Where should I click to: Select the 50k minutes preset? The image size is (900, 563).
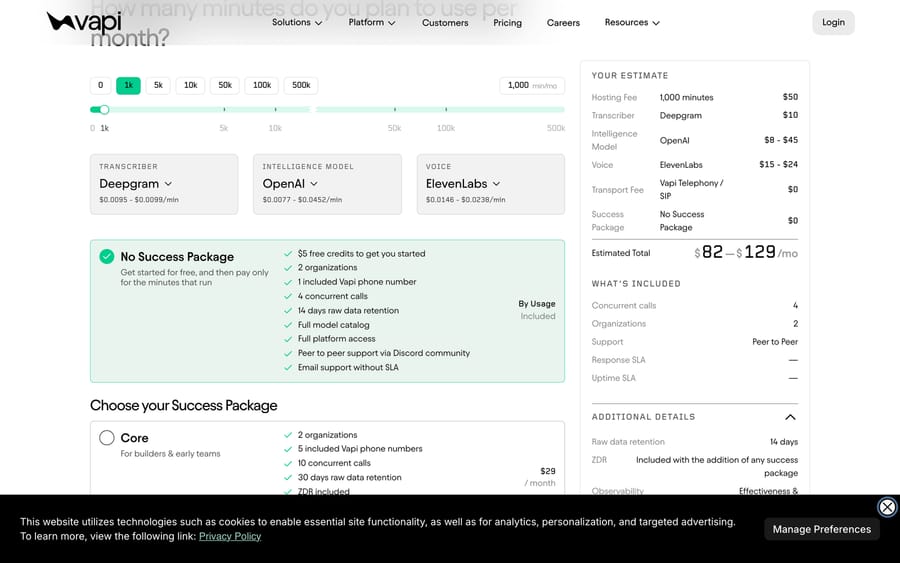click(x=225, y=86)
